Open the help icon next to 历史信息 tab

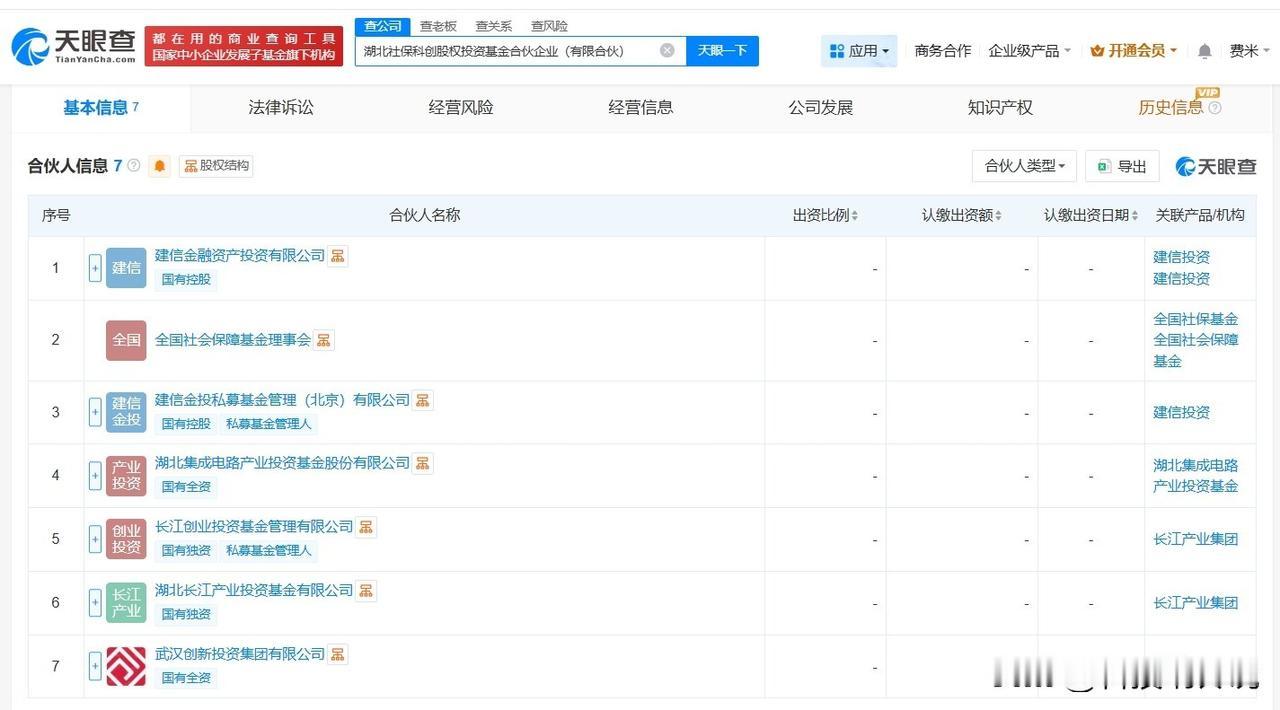(1215, 108)
